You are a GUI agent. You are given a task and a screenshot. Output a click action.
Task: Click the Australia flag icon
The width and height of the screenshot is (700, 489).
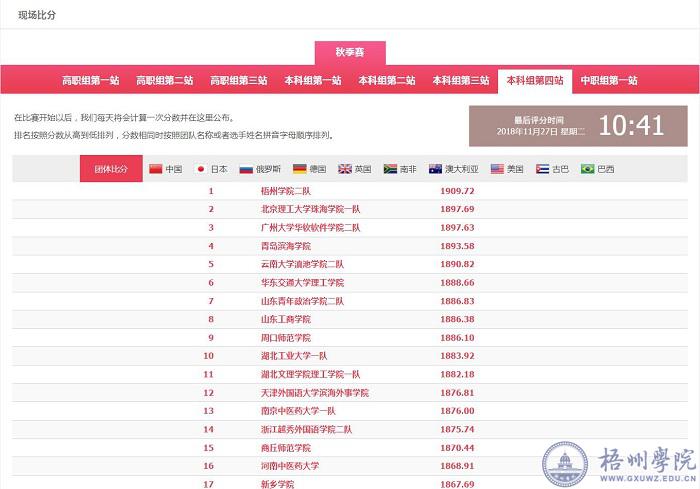click(x=436, y=169)
